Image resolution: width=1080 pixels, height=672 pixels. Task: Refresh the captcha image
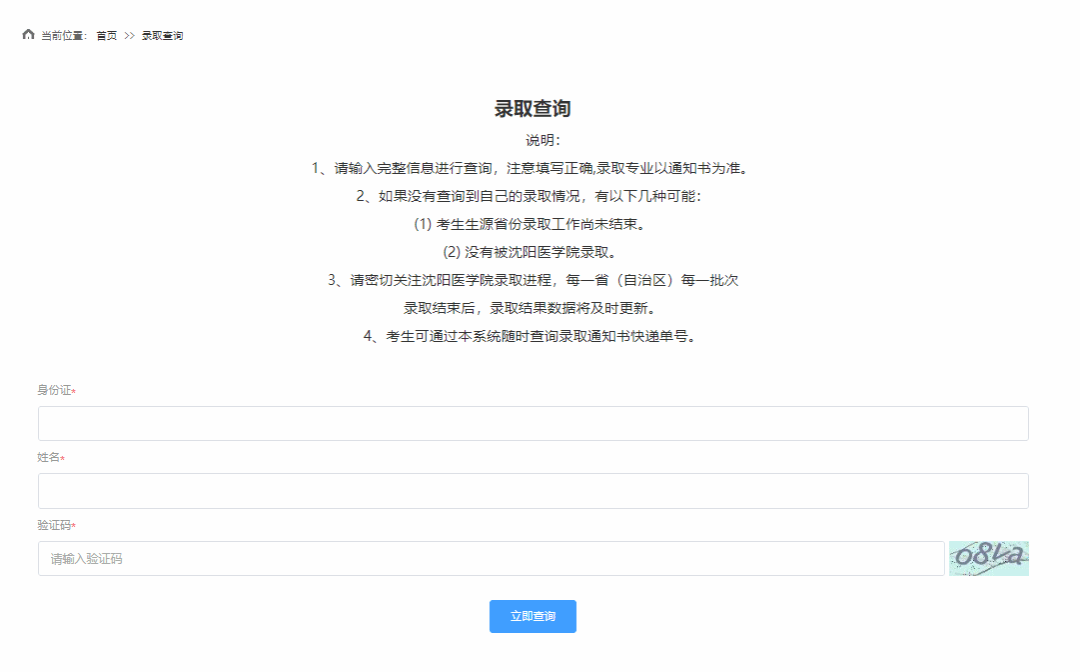coord(988,558)
